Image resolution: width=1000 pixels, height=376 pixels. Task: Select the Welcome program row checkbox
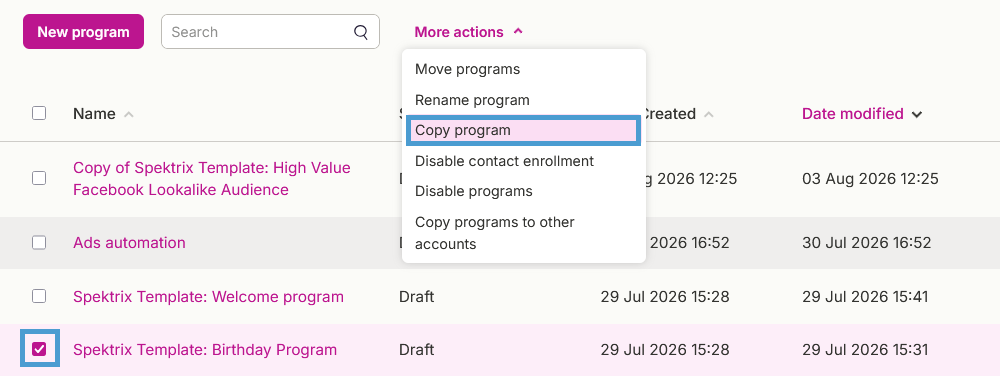pyautogui.click(x=39, y=296)
